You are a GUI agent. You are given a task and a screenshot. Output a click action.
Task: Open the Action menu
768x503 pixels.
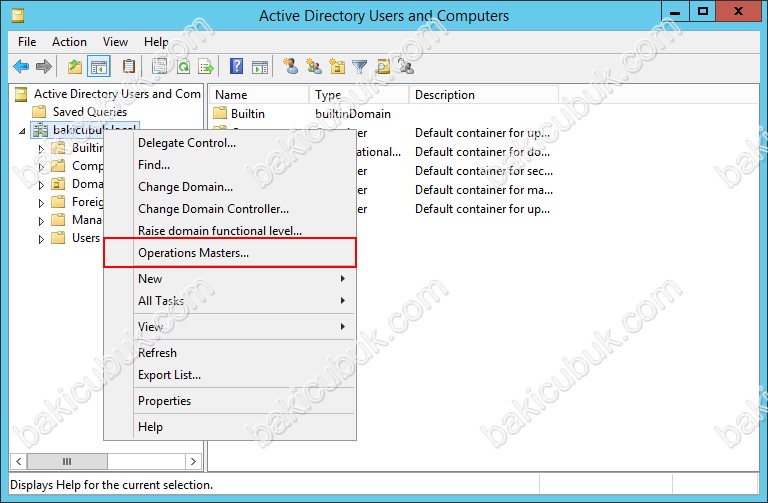(x=70, y=42)
